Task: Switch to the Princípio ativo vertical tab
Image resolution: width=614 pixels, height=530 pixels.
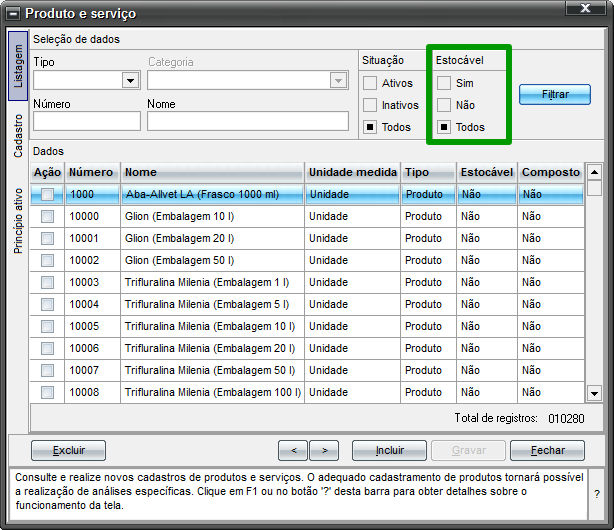Action: click(18, 221)
